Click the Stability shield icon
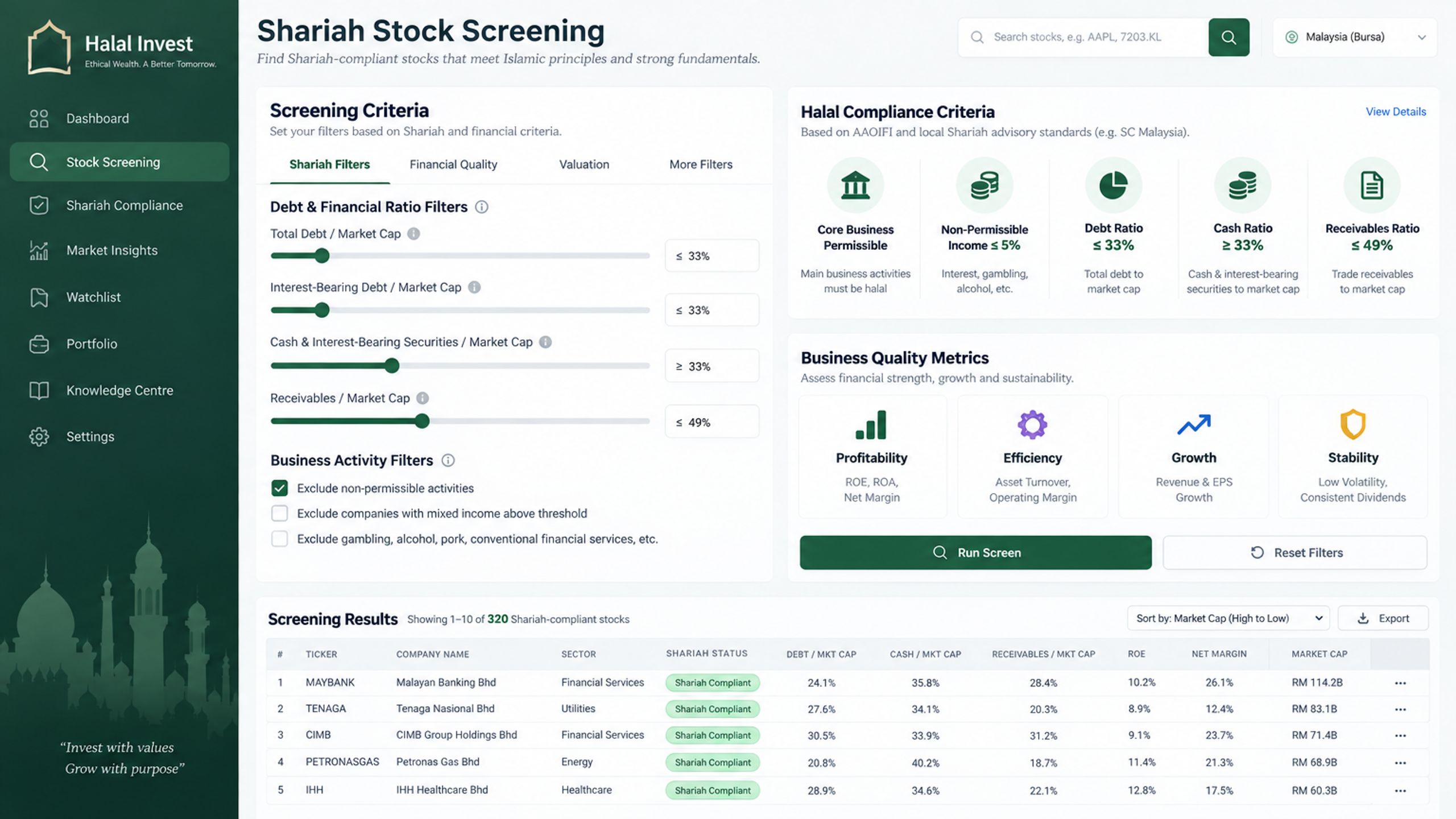Viewport: 1456px width, 819px height. [1353, 424]
